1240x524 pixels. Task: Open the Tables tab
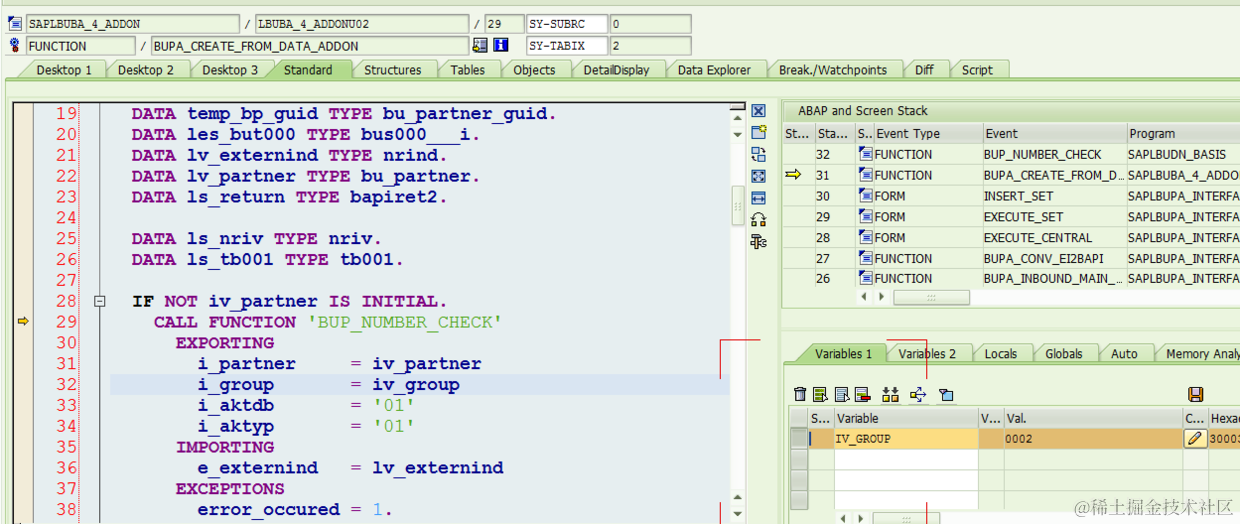click(x=467, y=70)
